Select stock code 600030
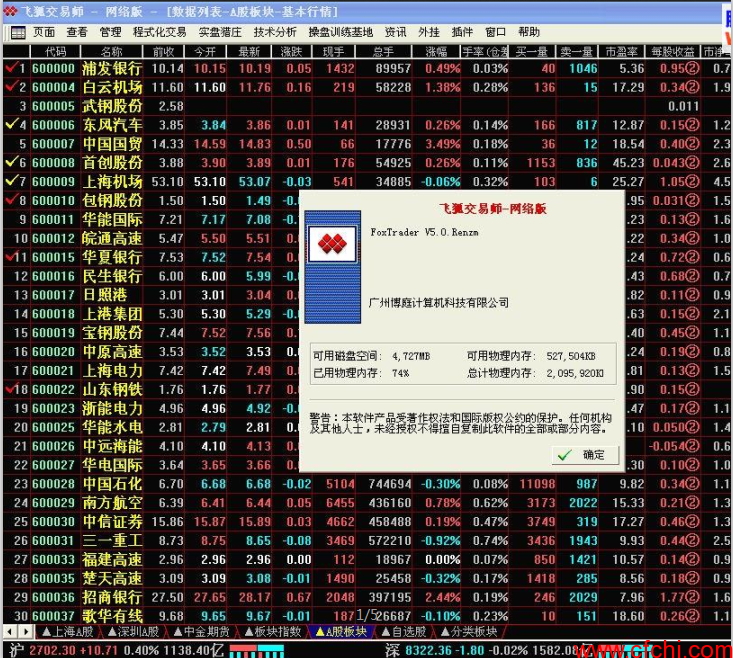Screen dimensions: 733x658 [x=53, y=522]
